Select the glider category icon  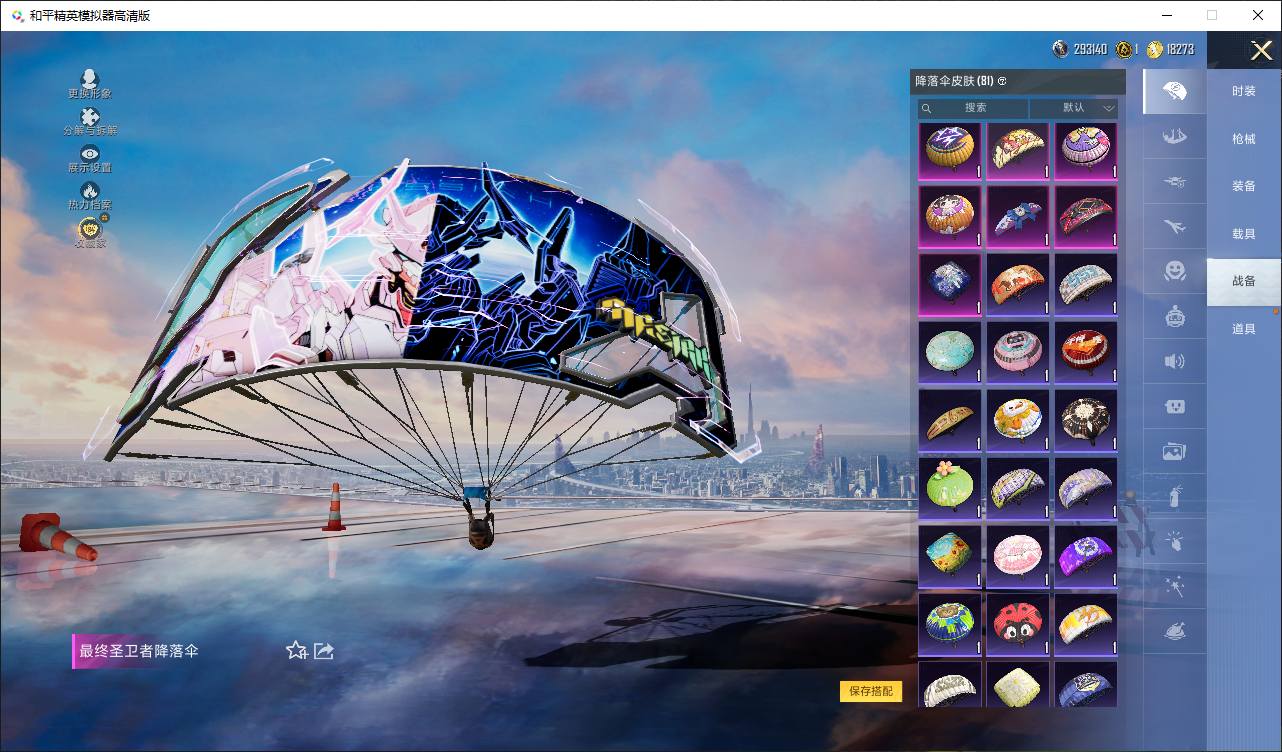[x=1175, y=137]
